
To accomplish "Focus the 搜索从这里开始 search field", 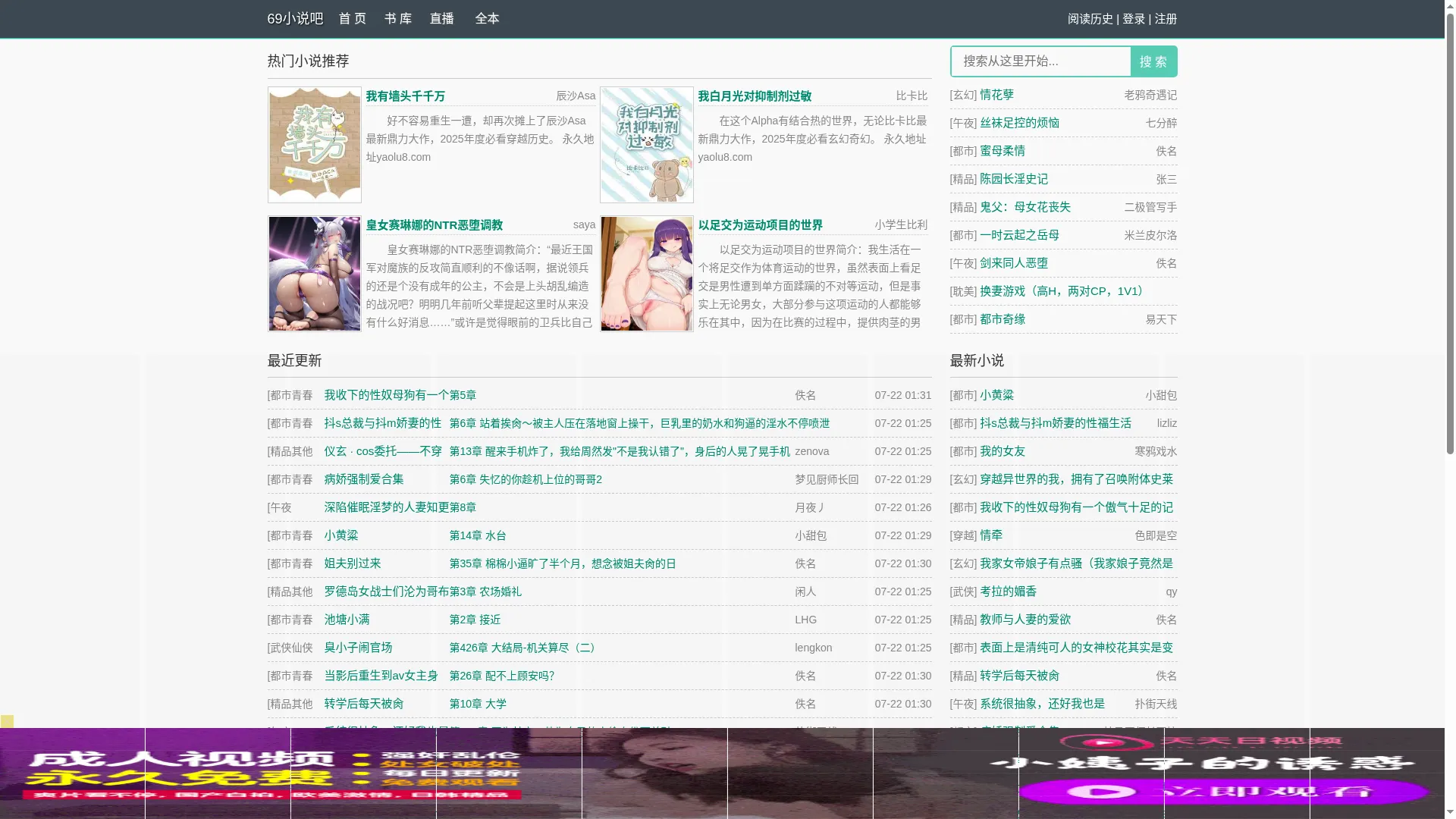I will 1040,61.
